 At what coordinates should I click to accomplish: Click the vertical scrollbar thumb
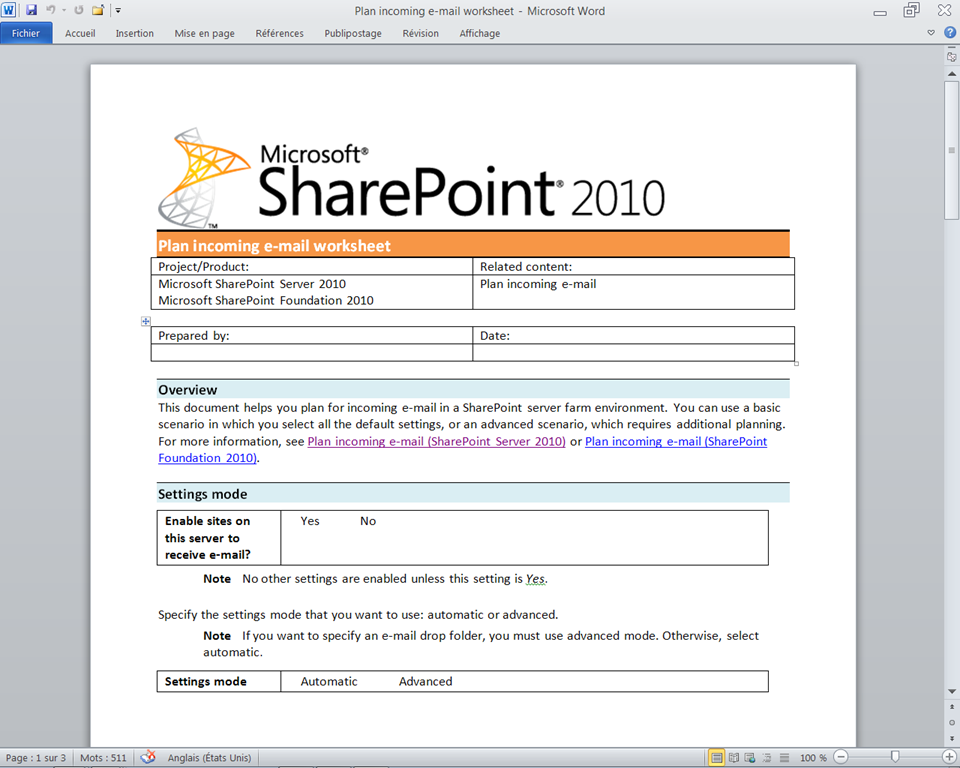951,151
